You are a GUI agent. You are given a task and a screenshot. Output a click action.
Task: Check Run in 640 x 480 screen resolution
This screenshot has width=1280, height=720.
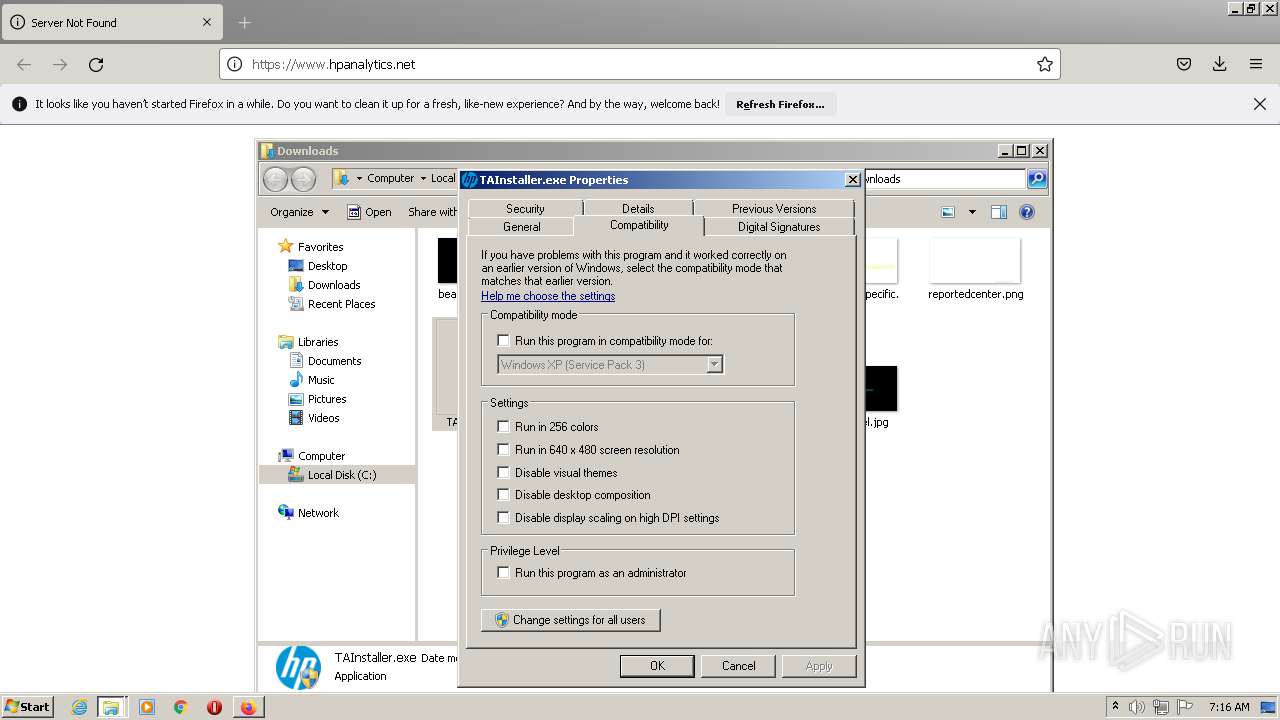(x=504, y=450)
